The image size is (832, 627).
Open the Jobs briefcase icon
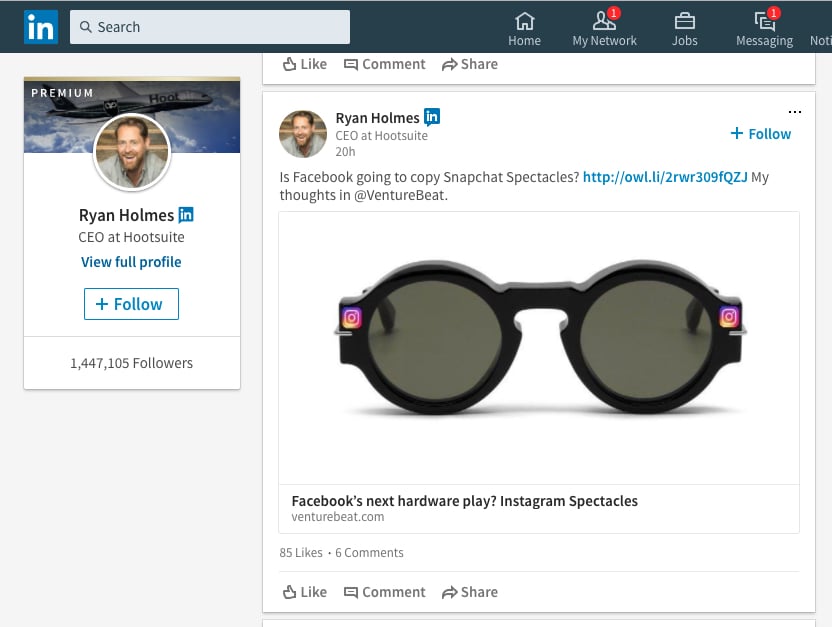(684, 21)
